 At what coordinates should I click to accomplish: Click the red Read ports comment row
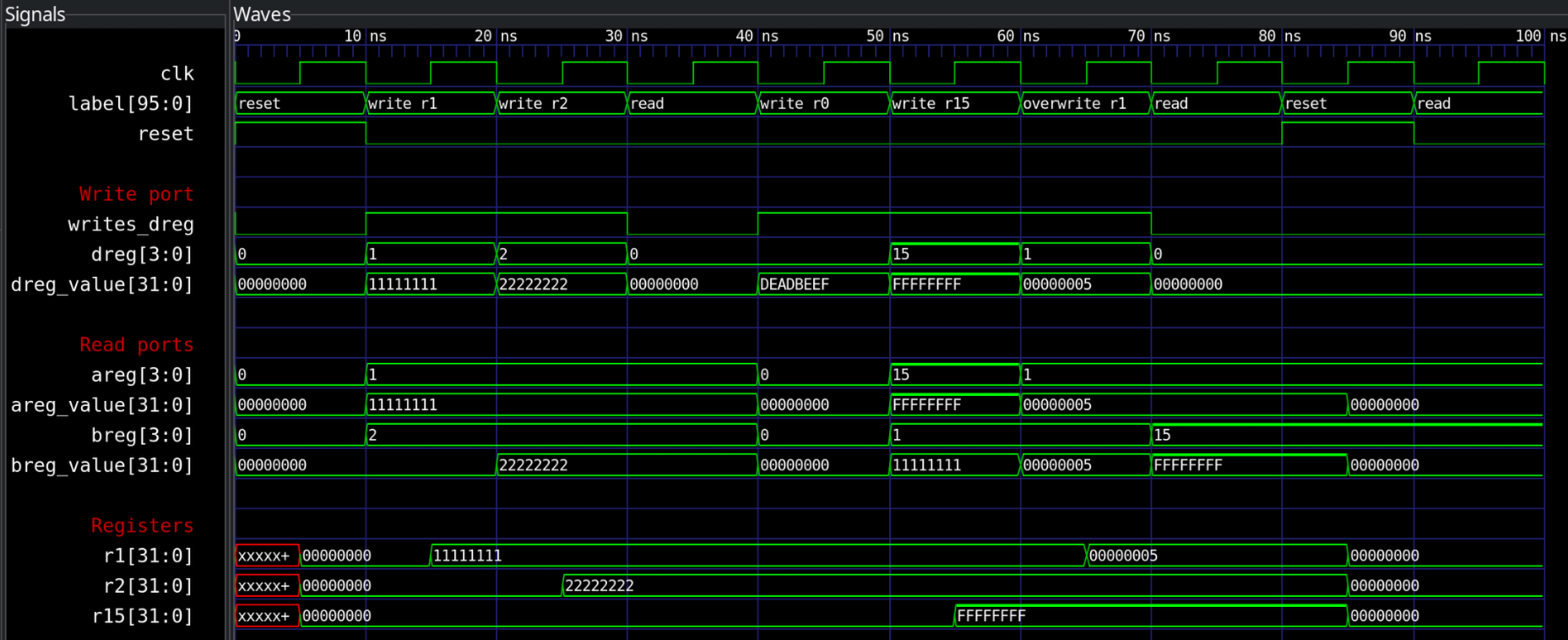pyautogui.click(x=137, y=344)
